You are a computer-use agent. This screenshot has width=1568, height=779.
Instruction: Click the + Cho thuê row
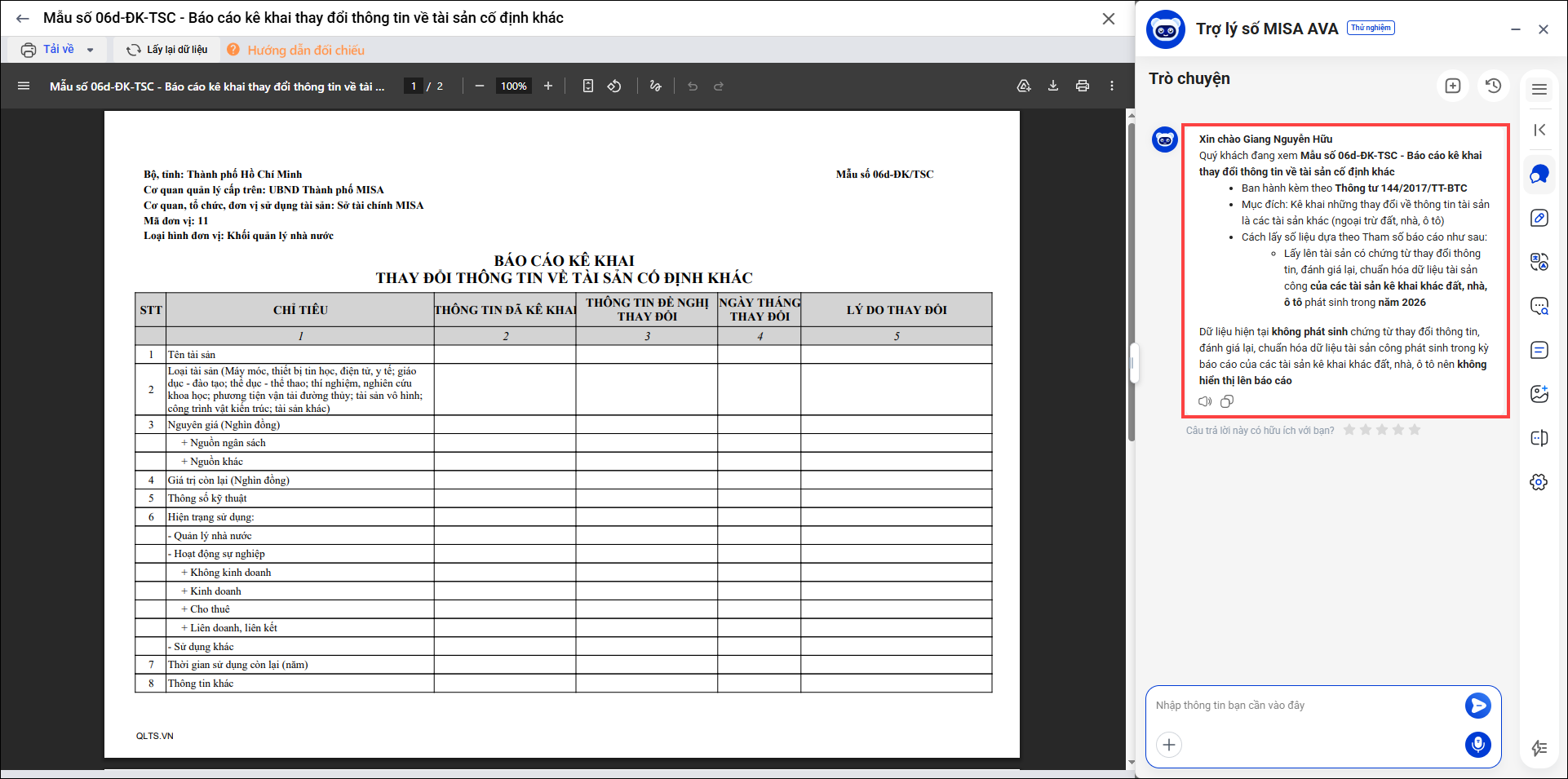tap(563, 609)
